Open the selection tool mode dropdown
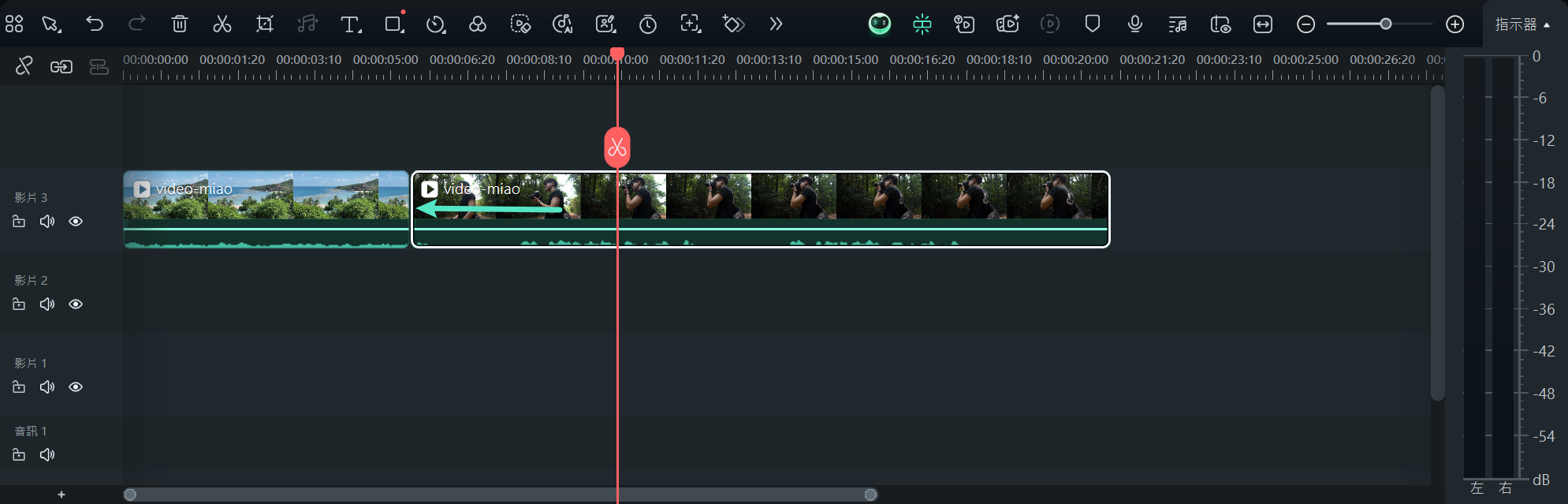This screenshot has width=1568, height=504. click(x=52, y=24)
